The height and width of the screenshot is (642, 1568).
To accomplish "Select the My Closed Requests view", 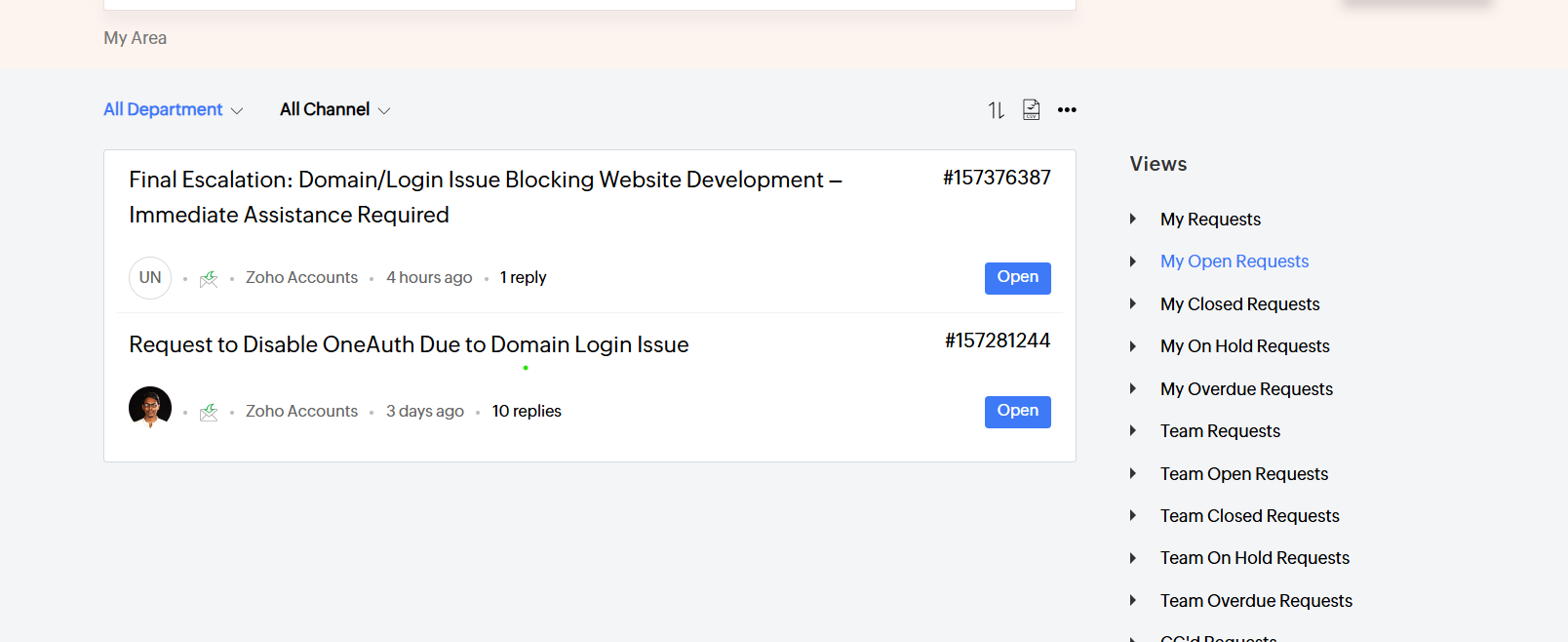I will tap(1239, 304).
